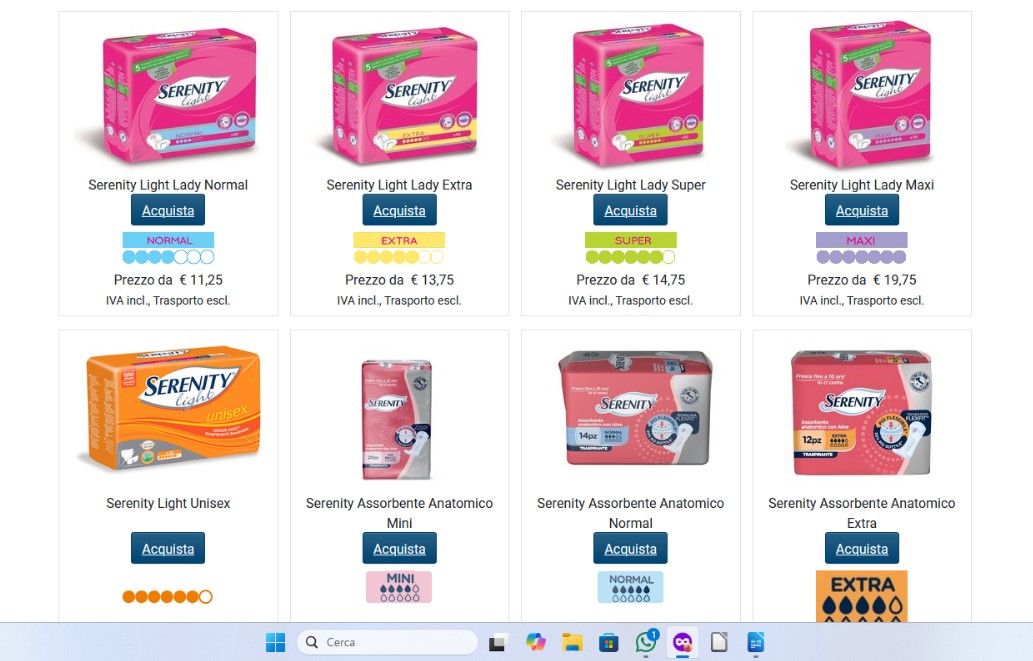Click the Cerca search field in the taskbar

[387, 642]
